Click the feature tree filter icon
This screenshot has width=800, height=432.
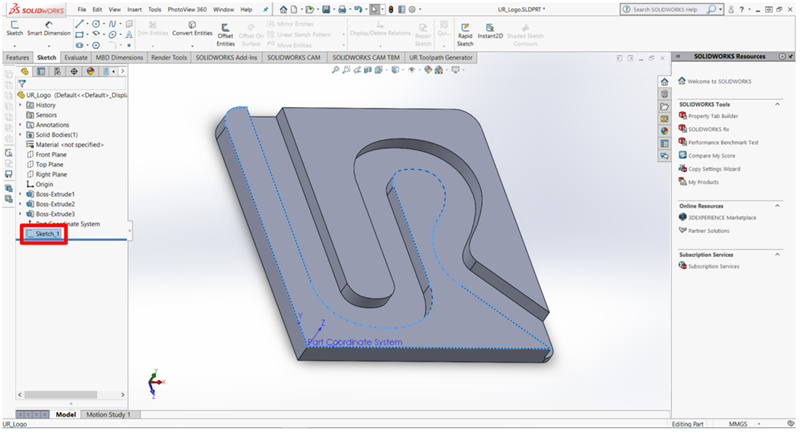22,84
